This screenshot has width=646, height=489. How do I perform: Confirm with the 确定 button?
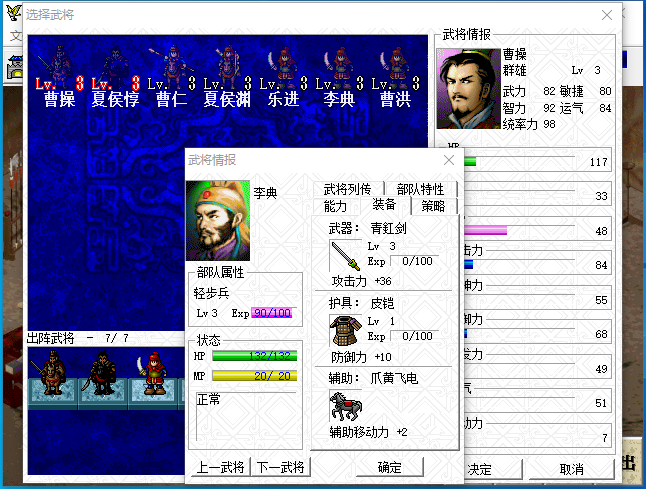pyautogui.click(x=390, y=468)
